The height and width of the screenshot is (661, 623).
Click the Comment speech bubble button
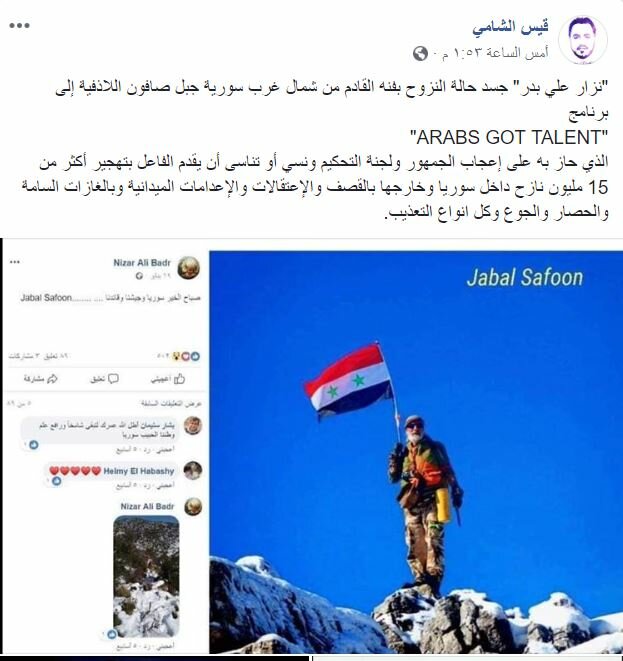click(x=104, y=379)
